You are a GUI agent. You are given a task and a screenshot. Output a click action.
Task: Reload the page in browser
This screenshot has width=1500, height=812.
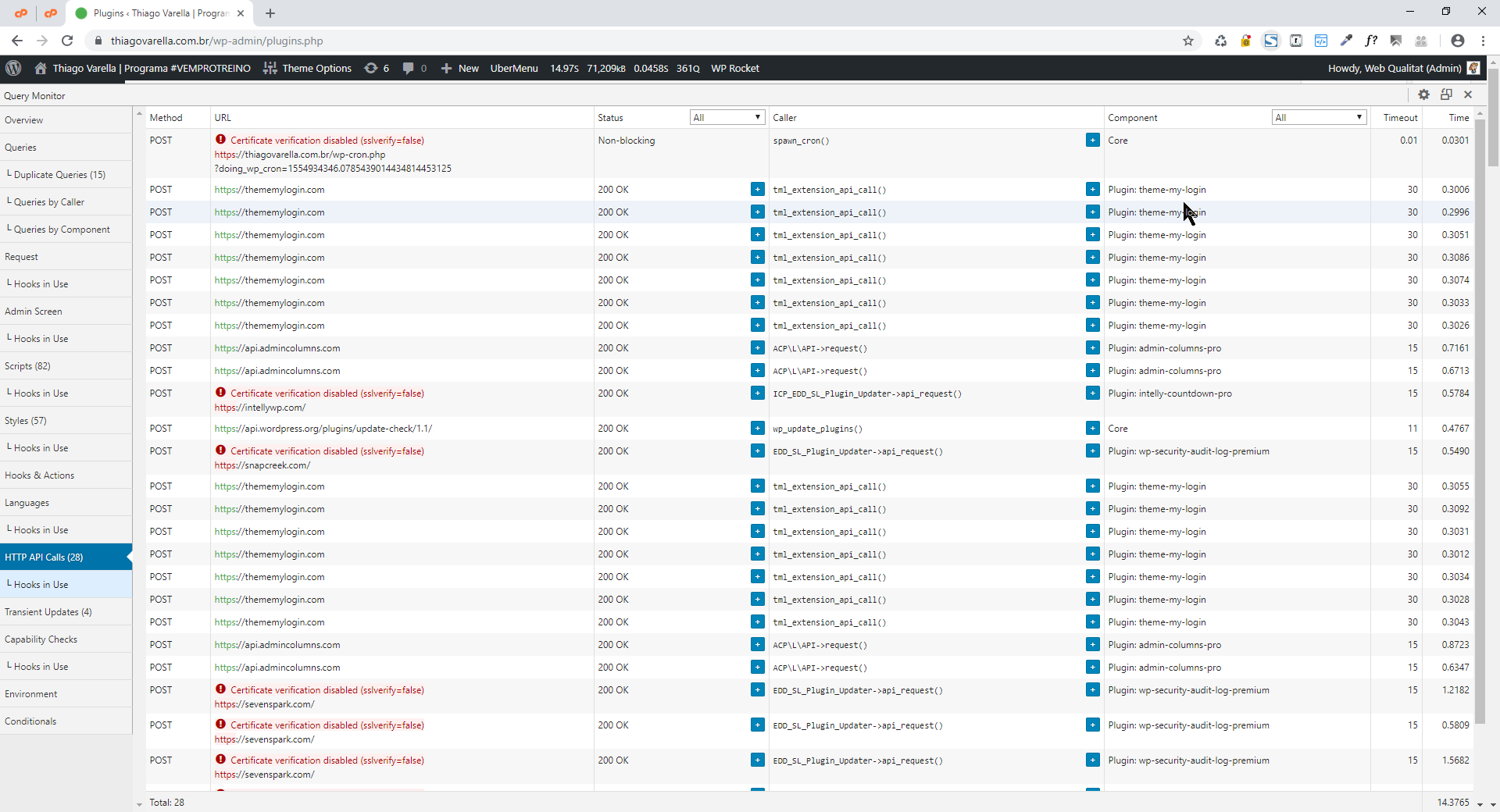click(67, 41)
